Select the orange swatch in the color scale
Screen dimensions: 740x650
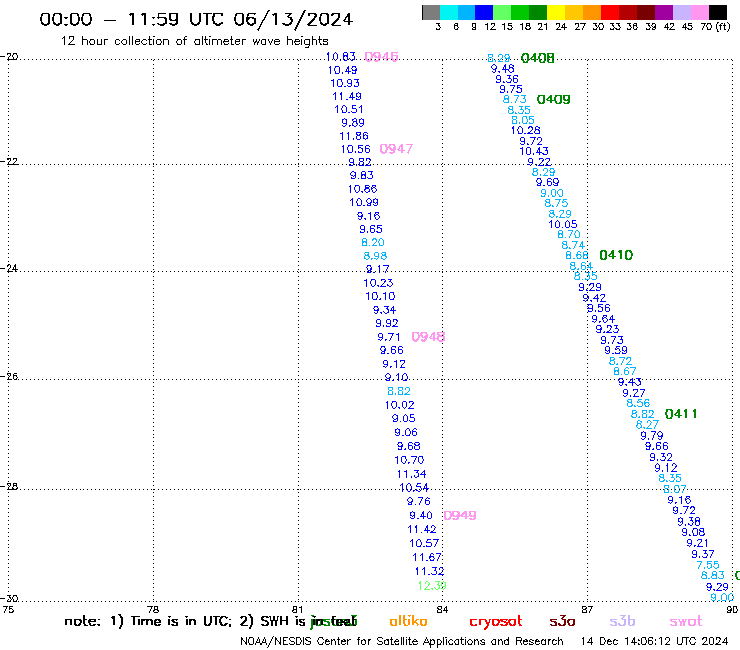coord(592,12)
